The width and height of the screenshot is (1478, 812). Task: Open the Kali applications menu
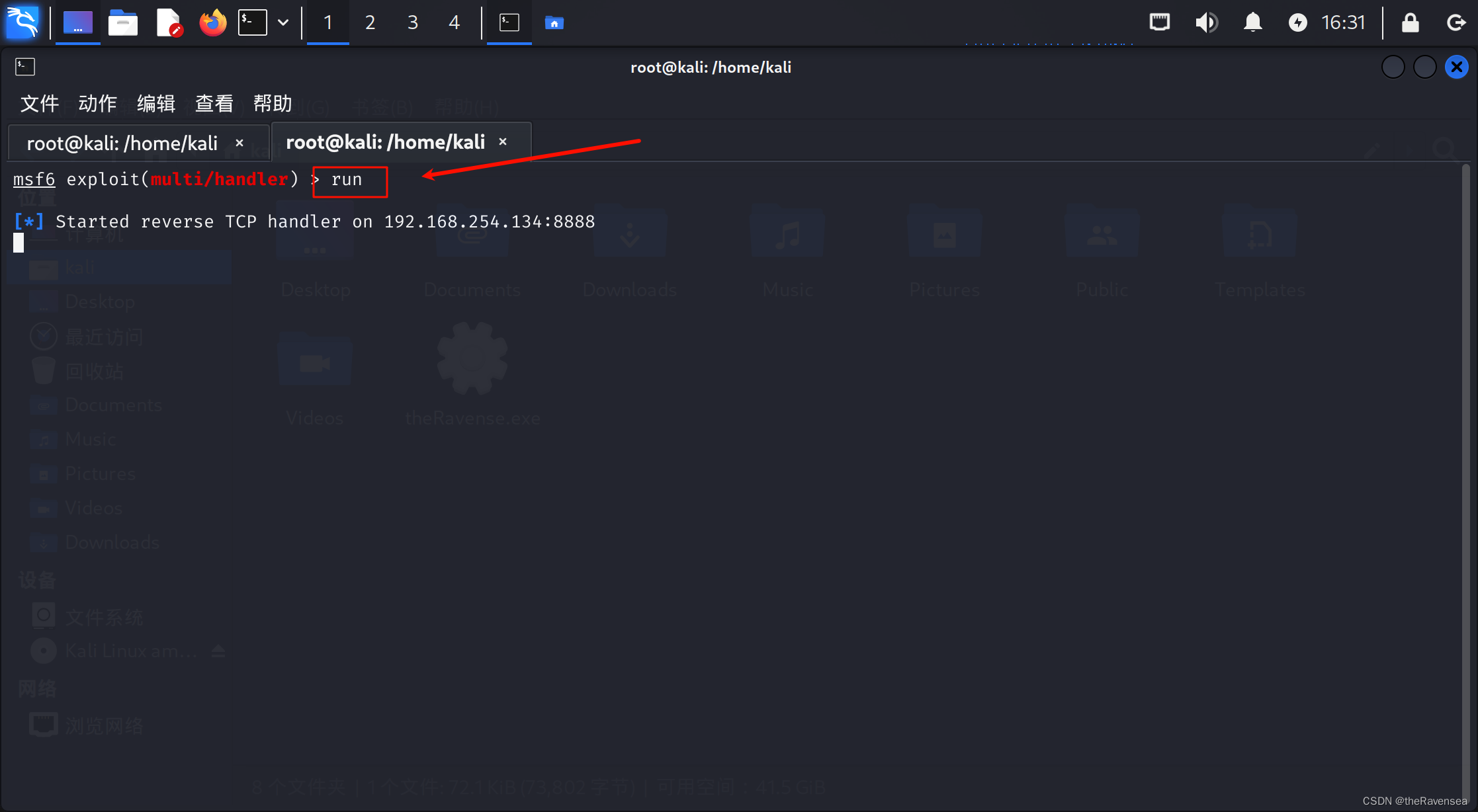click(22, 22)
